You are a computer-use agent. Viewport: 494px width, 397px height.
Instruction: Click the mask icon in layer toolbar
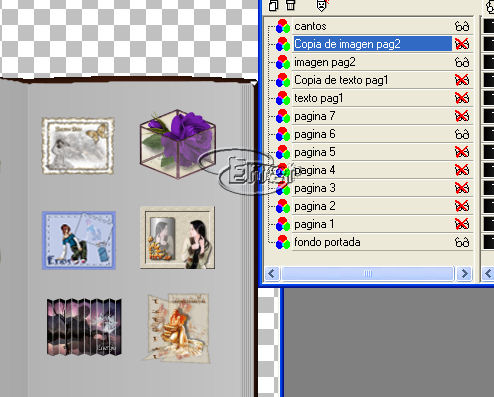(321, 5)
